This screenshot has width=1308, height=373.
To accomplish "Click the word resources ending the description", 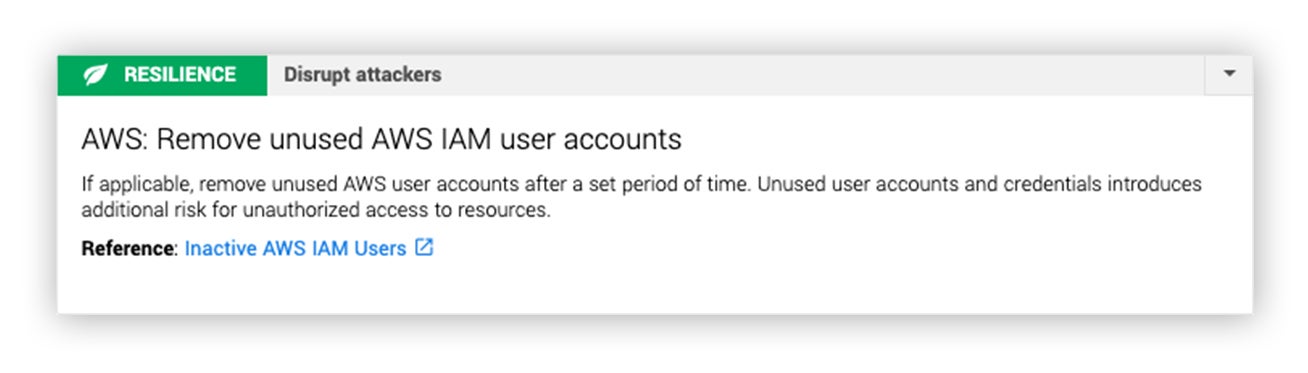I will (x=515, y=211).
